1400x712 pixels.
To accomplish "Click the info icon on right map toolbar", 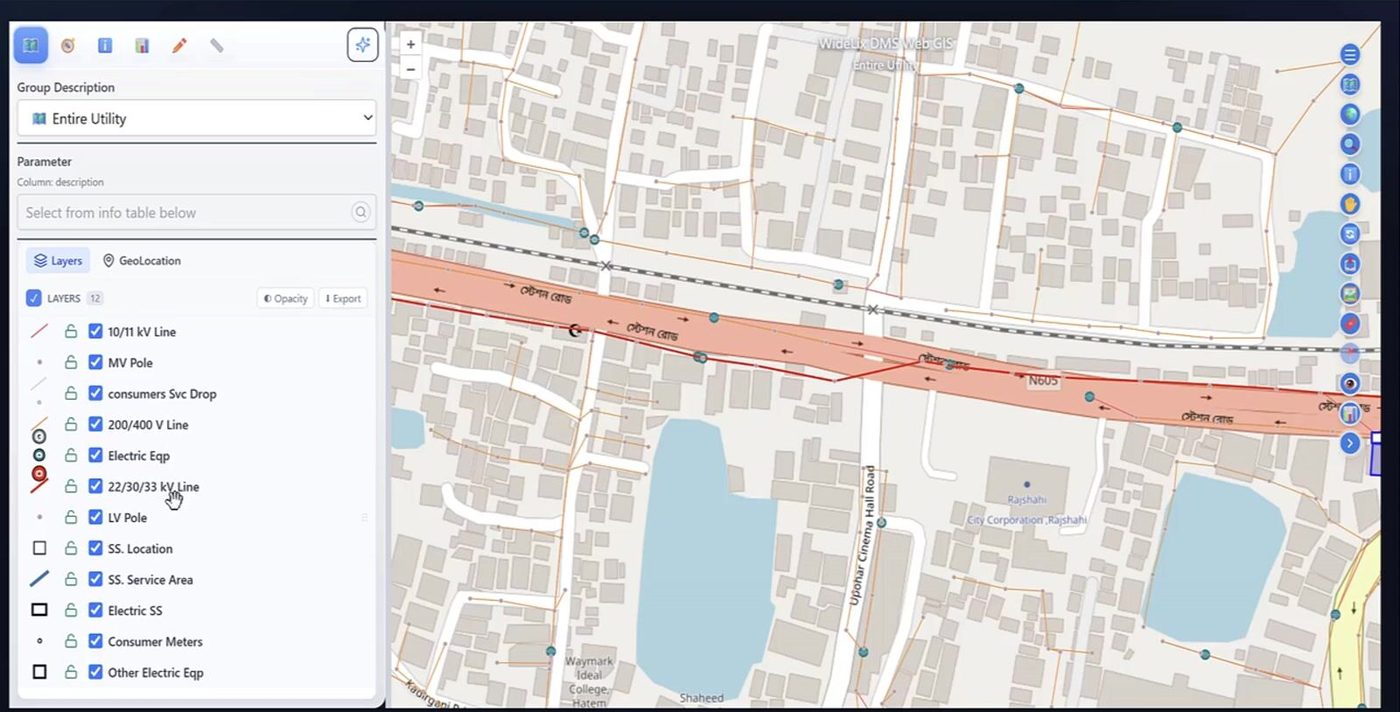I will click(1350, 174).
